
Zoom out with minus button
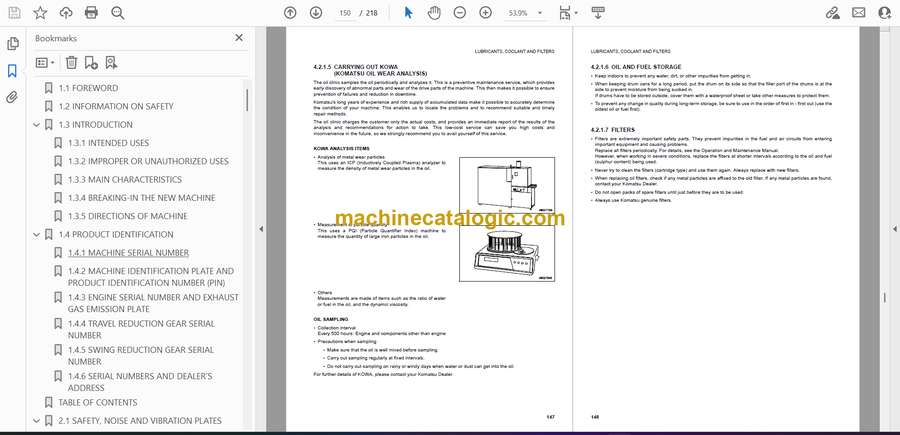click(460, 13)
